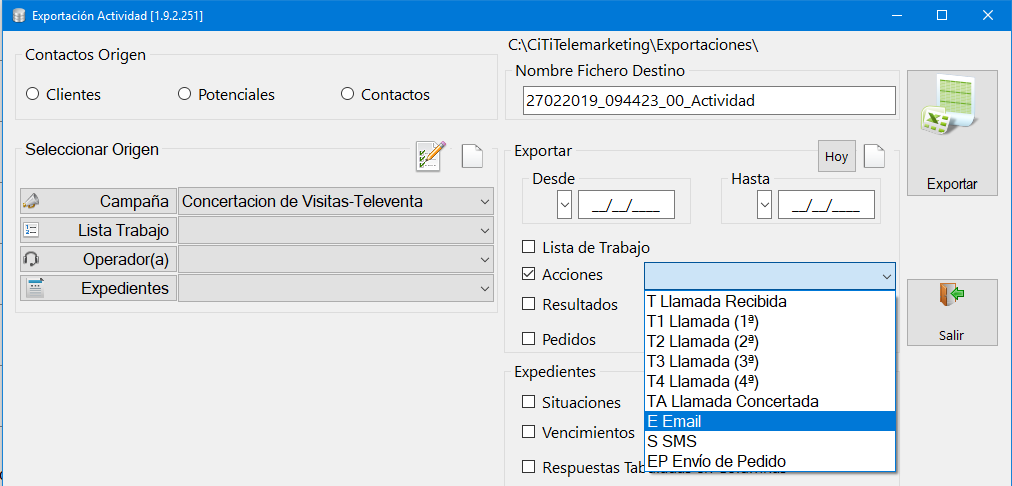The height and width of the screenshot is (486, 1012).
Task: Collapse the Acciones dropdown list
Action: 886,276
